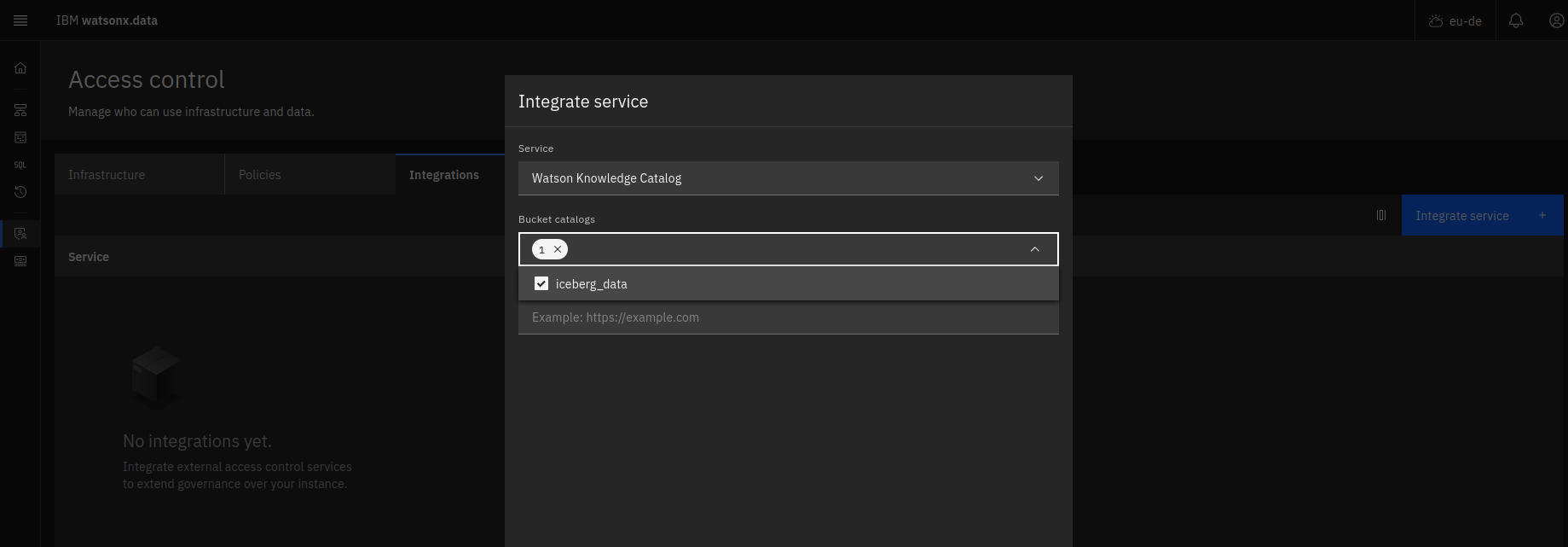Open notifications bell

coord(1515,20)
